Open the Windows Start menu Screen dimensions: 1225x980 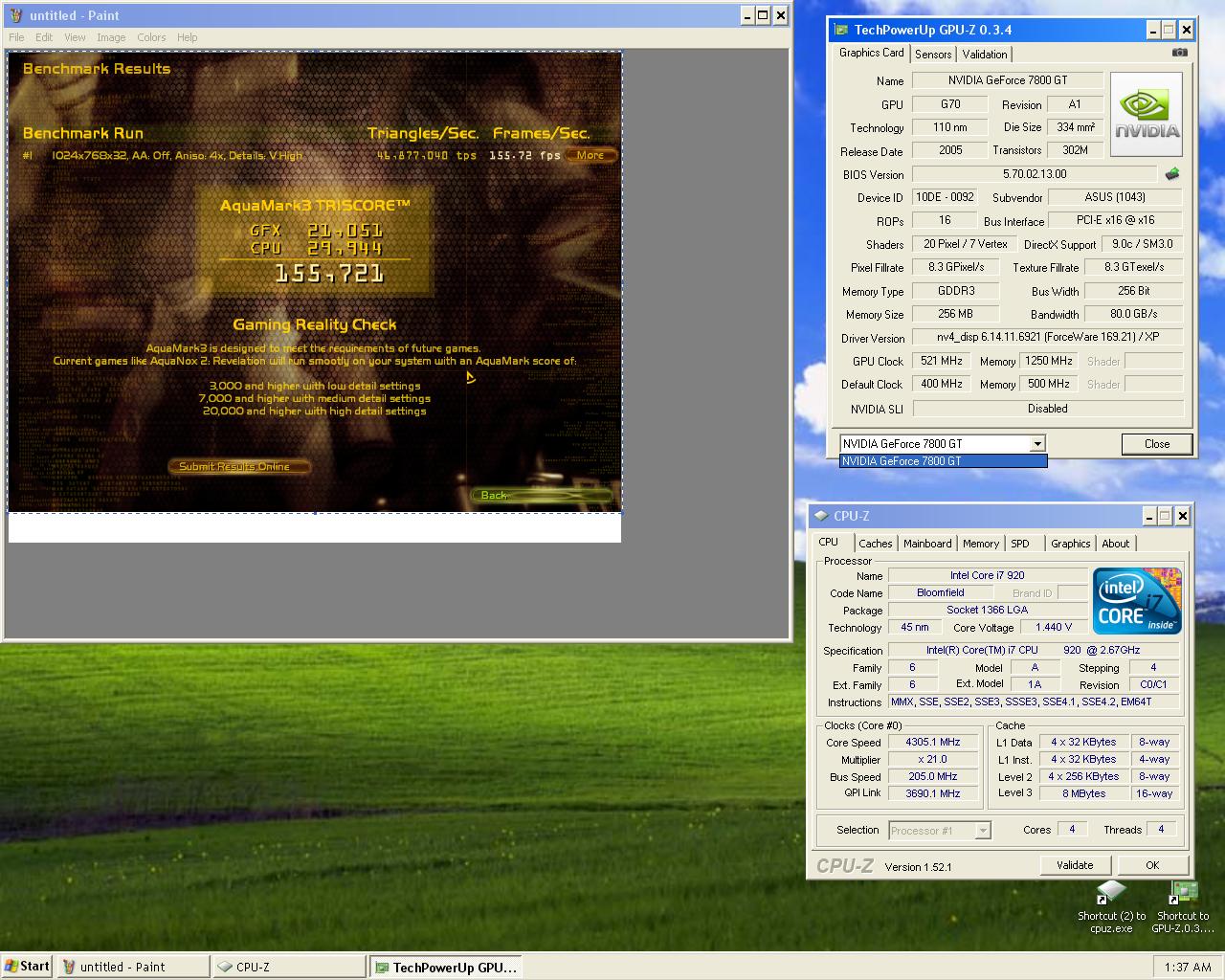pos(27,967)
